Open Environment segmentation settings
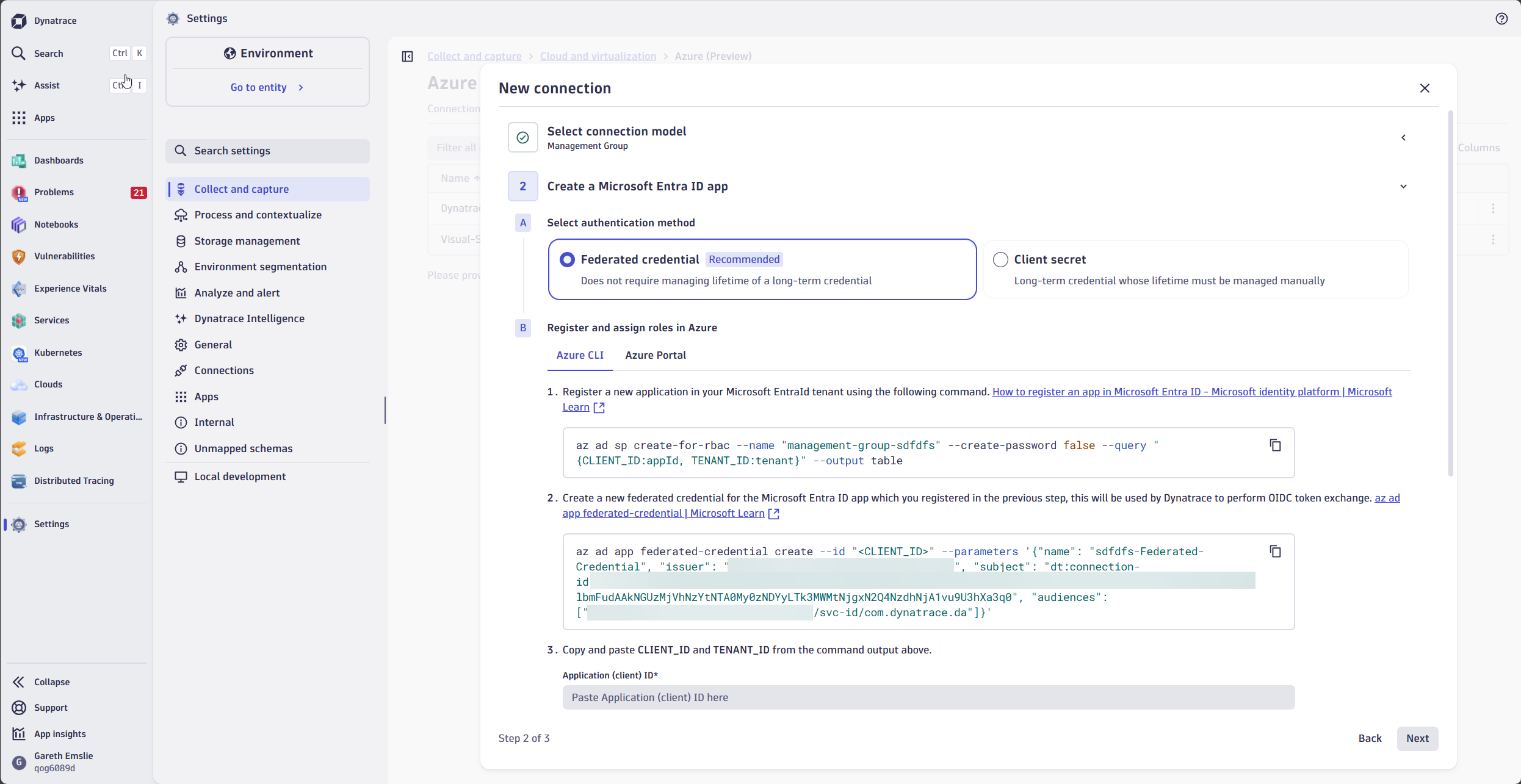 (268, 267)
